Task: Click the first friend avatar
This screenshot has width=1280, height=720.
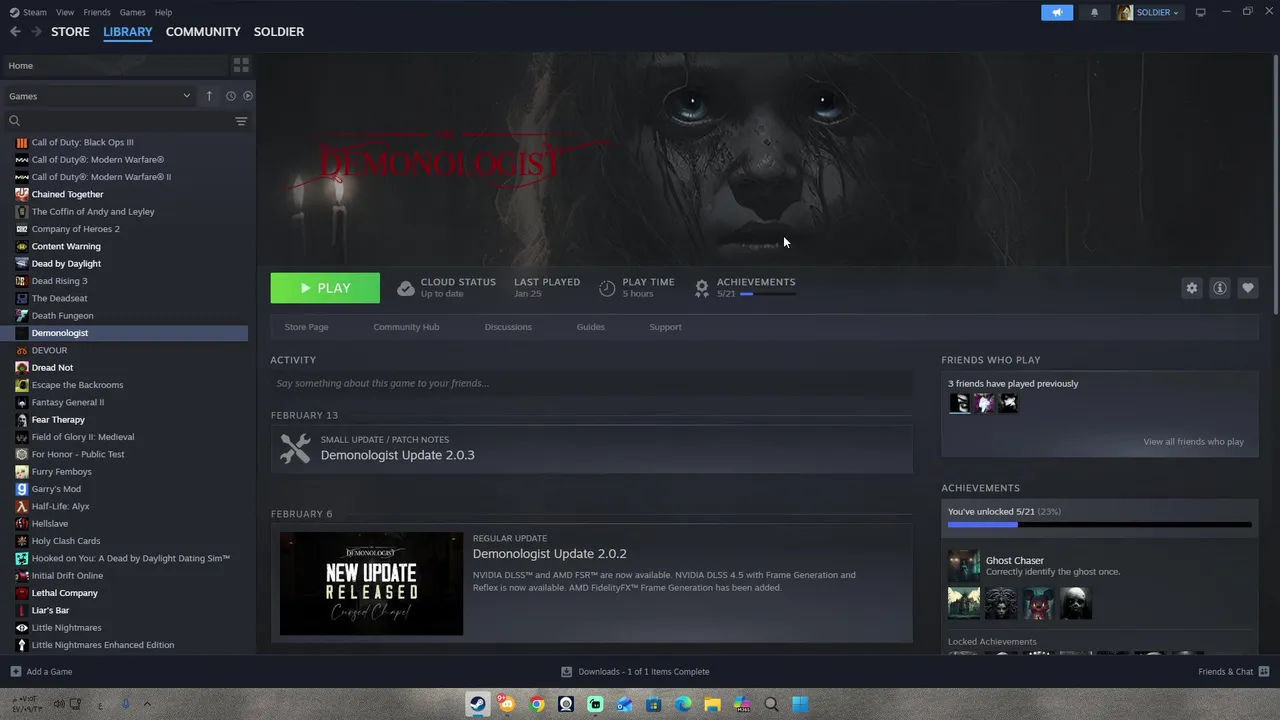Action: coord(960,403)
